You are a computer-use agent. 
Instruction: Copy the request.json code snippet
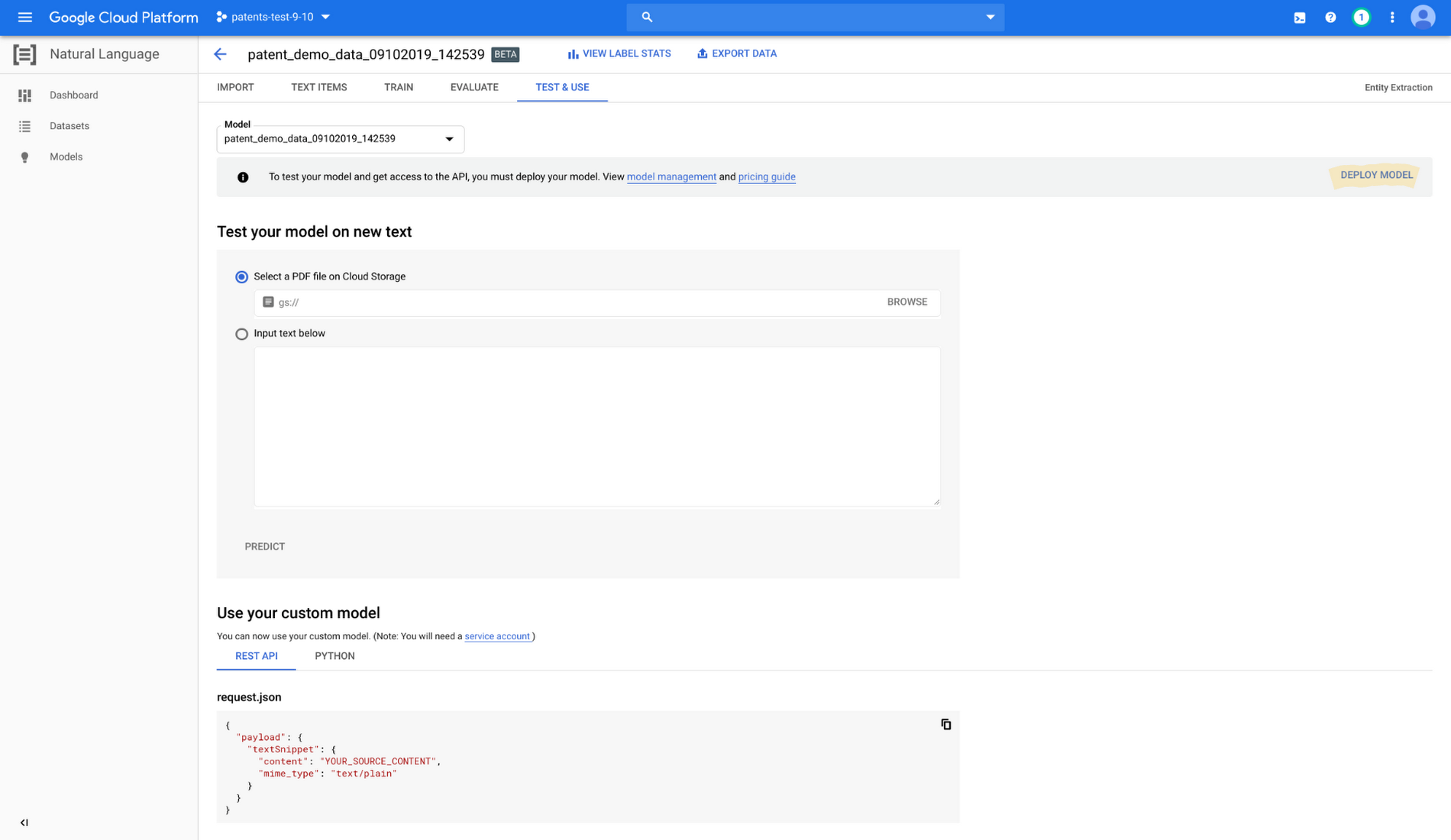click(x=945, y=724)
